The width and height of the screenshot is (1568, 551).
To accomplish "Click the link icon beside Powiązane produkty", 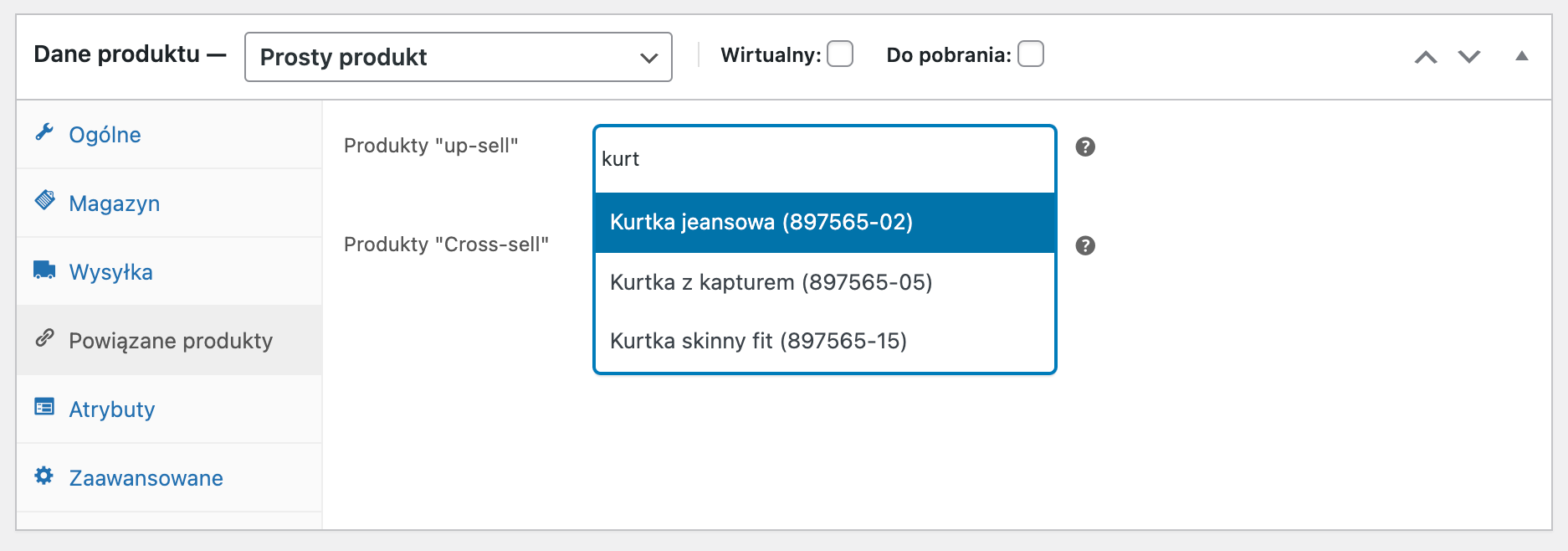I will tap(44, 338).
